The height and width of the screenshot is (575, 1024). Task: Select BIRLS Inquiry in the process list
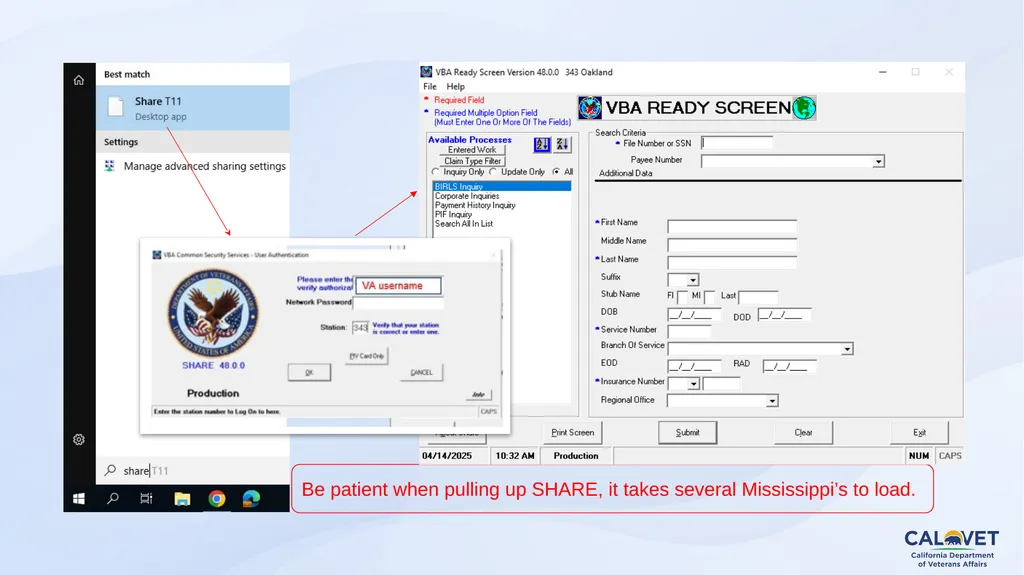pyautogui.click(x=502, y=186)
